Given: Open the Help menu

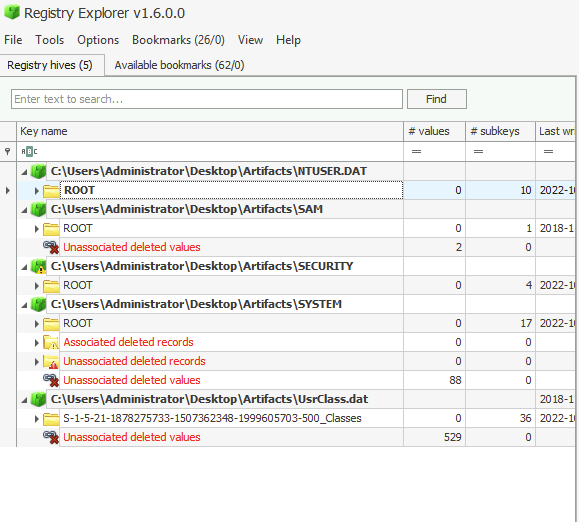Looking at the screenshot, I should (x=288, y=40).
